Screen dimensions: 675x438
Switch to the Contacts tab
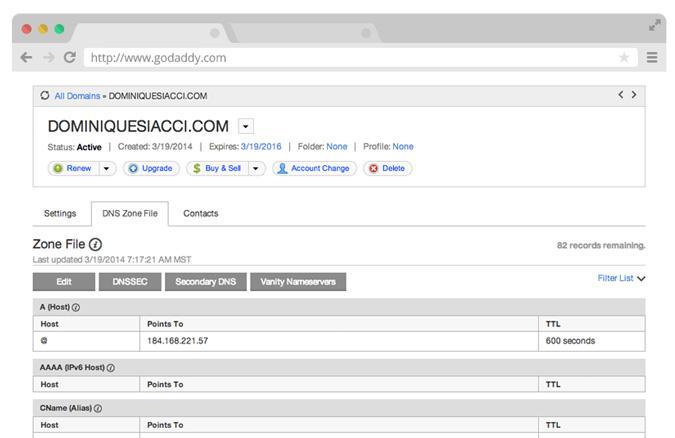200,214
